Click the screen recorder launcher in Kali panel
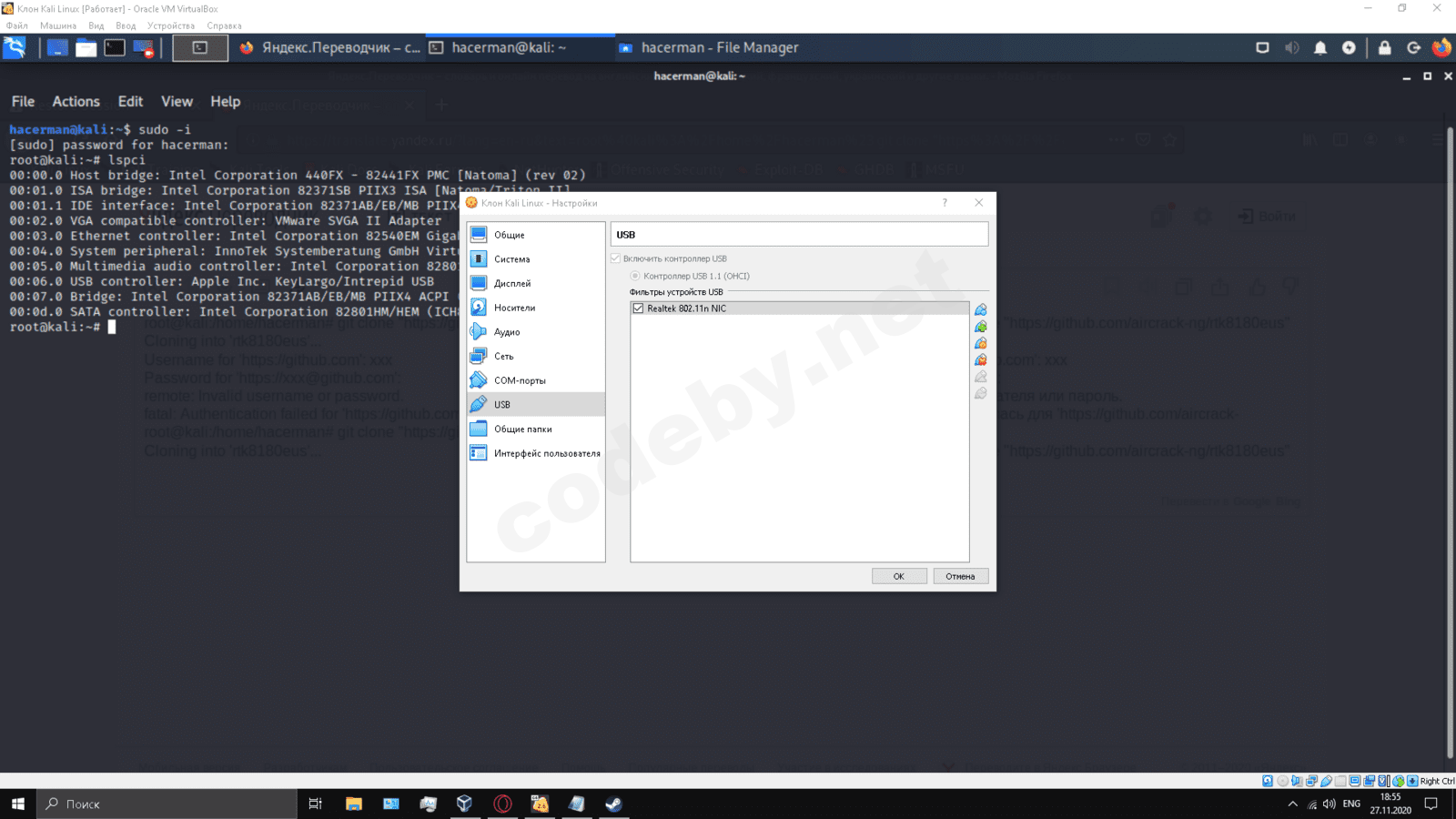1456x819 pixels. coord(144,47)
